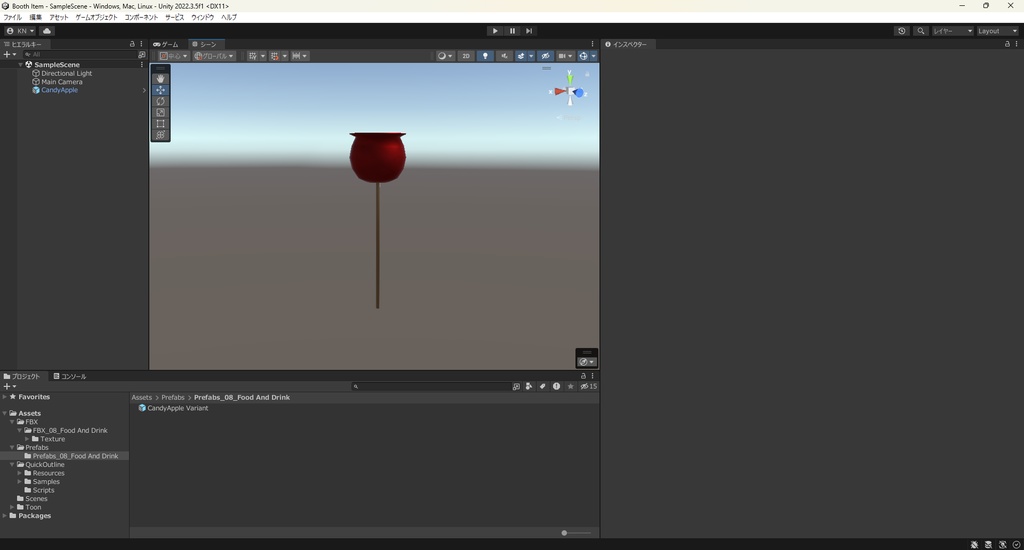Toggle scene effects (skybox, fog)
Viewport: 1024px width, 550px height.
click(520, 56)
